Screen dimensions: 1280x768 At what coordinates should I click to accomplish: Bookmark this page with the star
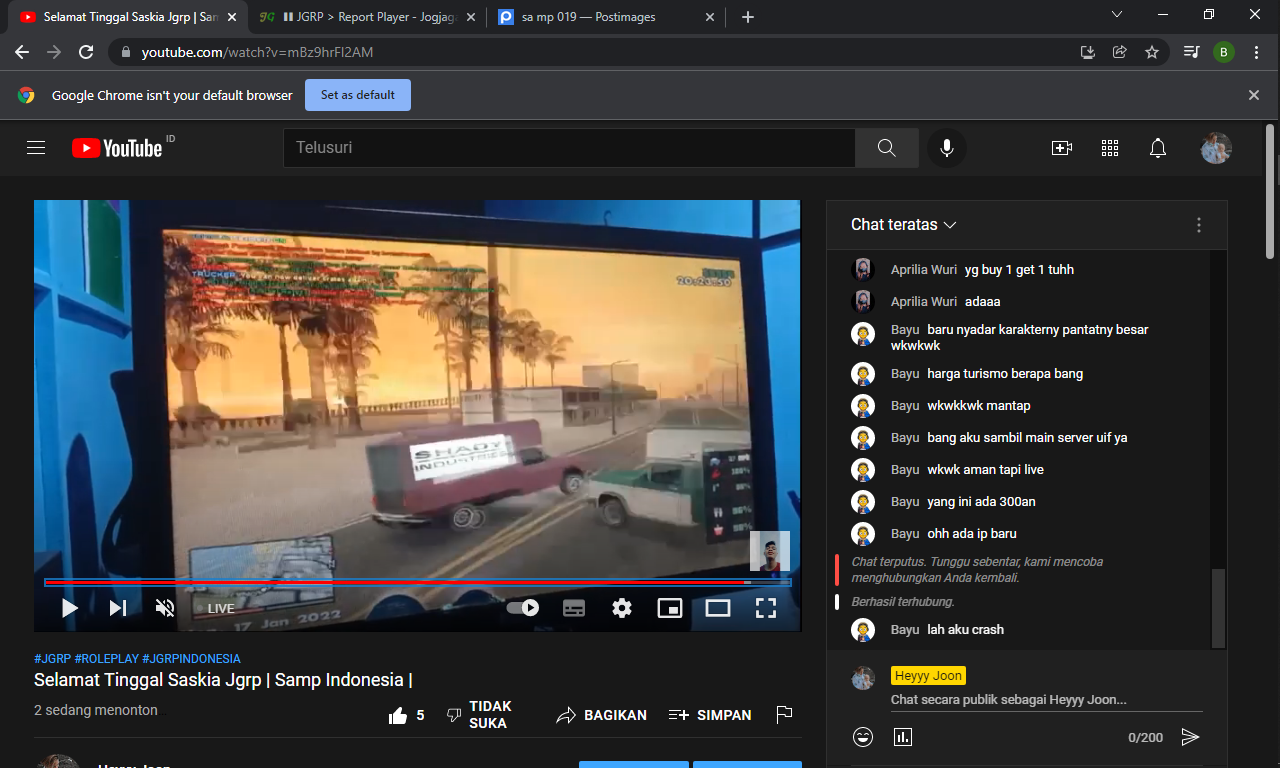point(1152,52)
